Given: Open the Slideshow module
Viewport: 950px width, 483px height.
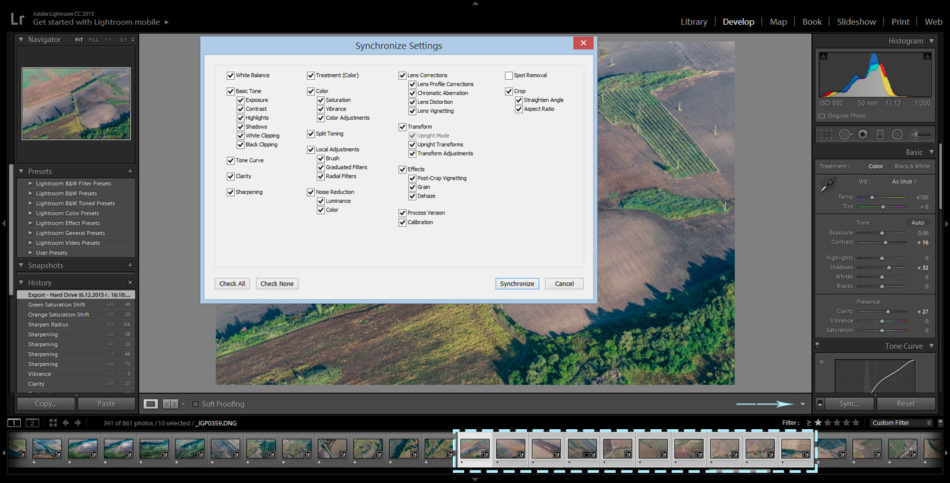Looking at the screenshot, I should (856, 21).
